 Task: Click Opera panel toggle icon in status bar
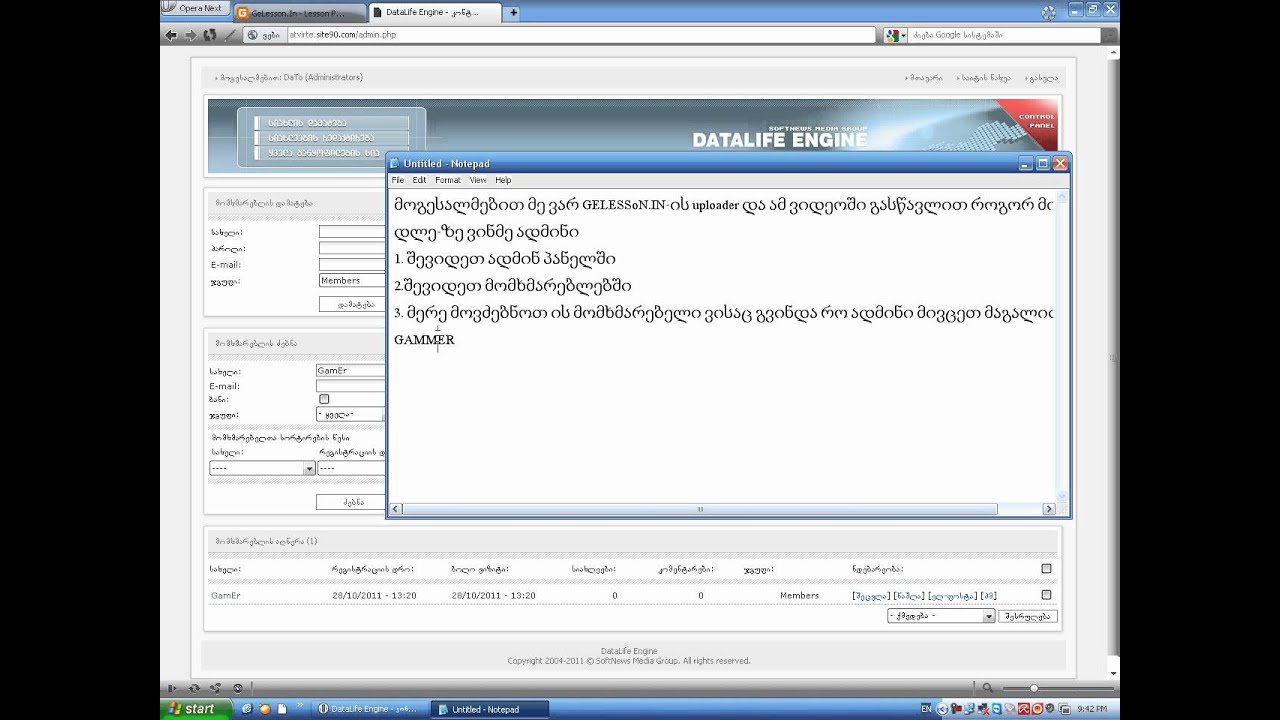172,688
